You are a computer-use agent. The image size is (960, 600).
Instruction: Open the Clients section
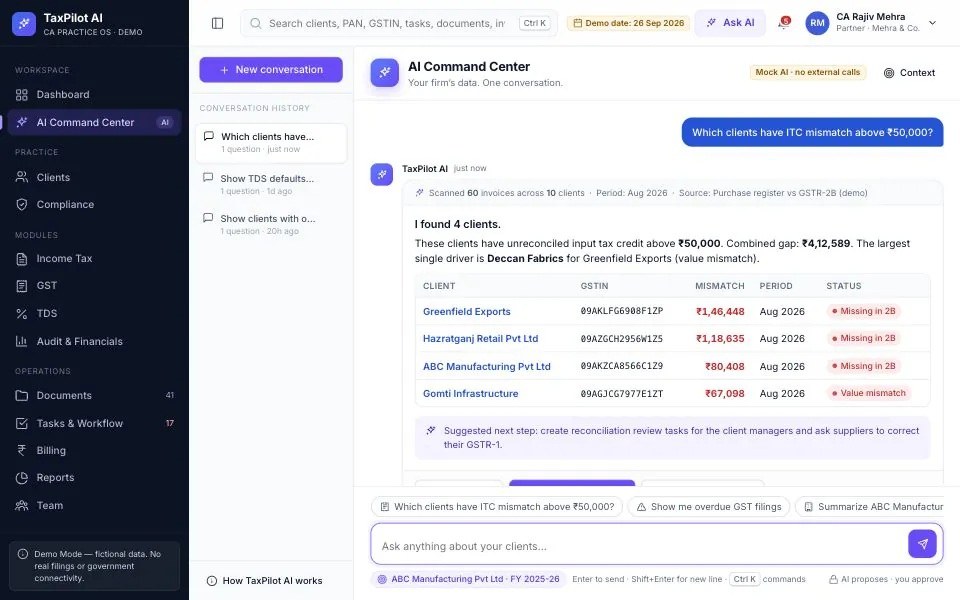pos(94,177)
